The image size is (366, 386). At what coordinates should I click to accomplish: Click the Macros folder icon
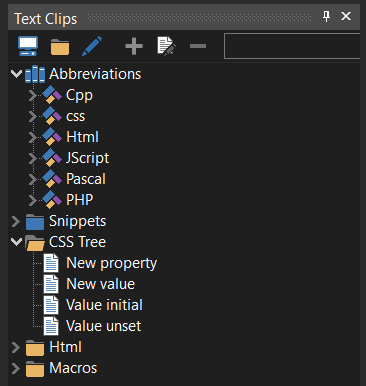35,369
